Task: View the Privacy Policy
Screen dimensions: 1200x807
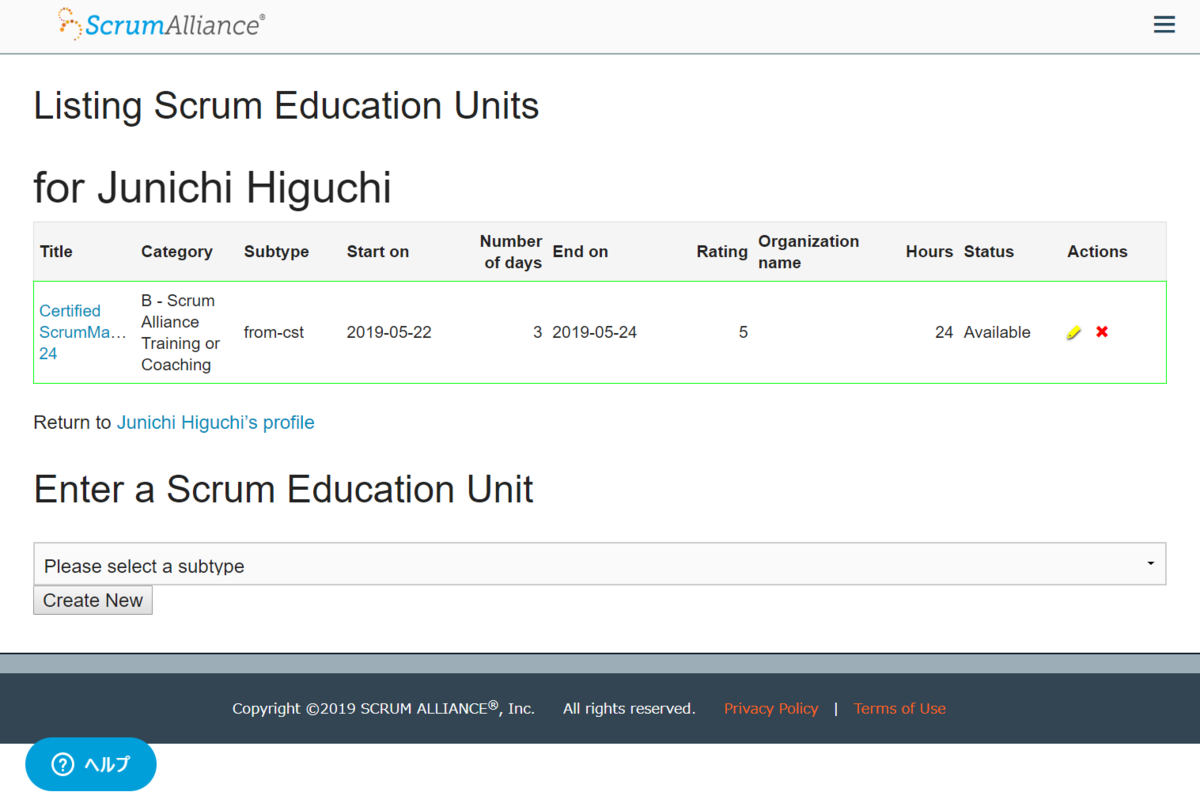Action: 771,708
